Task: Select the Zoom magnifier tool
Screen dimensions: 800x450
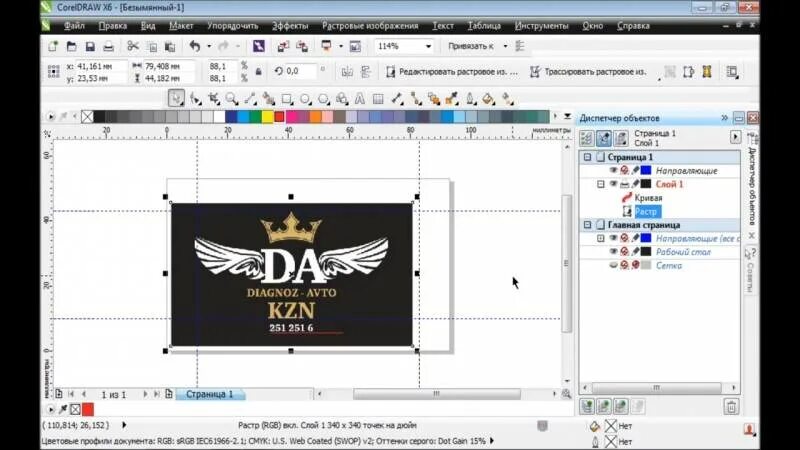Action: click(x=232, y=98)
